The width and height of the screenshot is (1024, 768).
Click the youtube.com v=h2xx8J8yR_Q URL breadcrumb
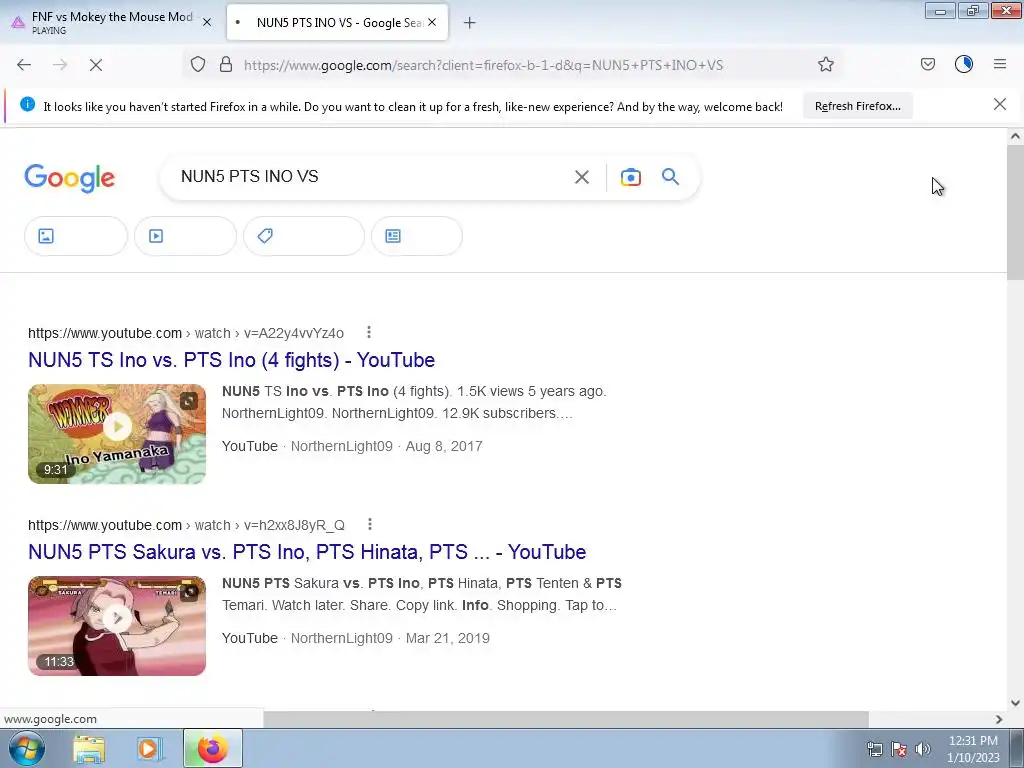tap(186, 525)
